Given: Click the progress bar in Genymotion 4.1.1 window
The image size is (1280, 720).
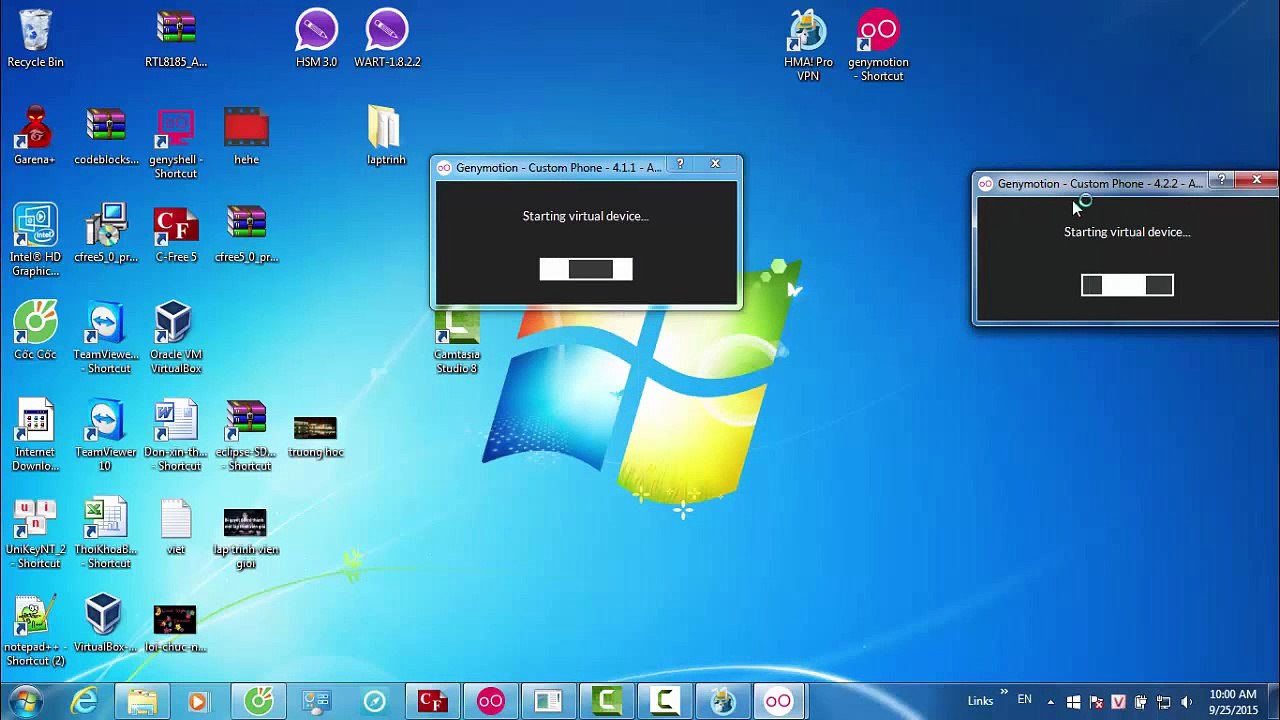Looking at the screenshot, I should [x=586, y=269].
